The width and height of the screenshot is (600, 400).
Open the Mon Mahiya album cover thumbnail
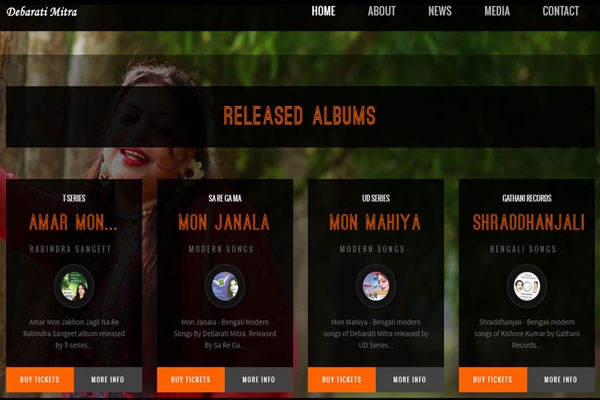coord(376,286)
